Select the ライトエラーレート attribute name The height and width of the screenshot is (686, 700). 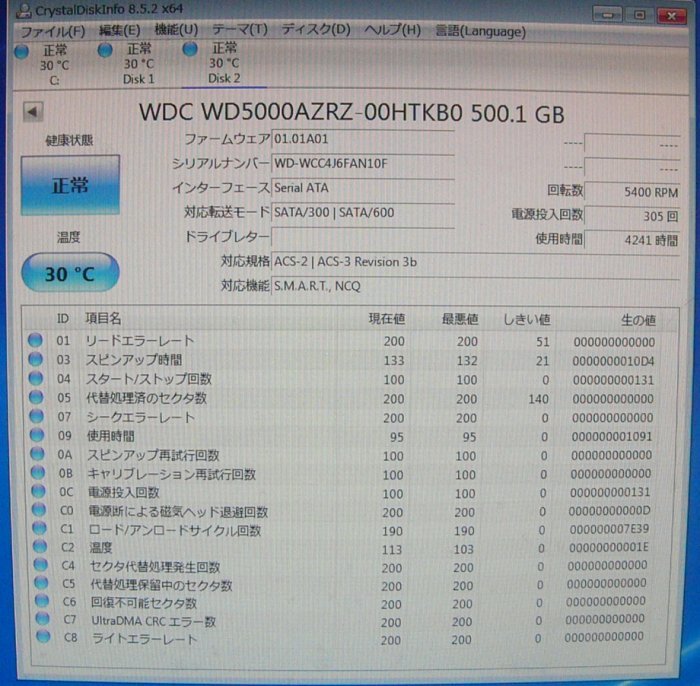[144, 639]
